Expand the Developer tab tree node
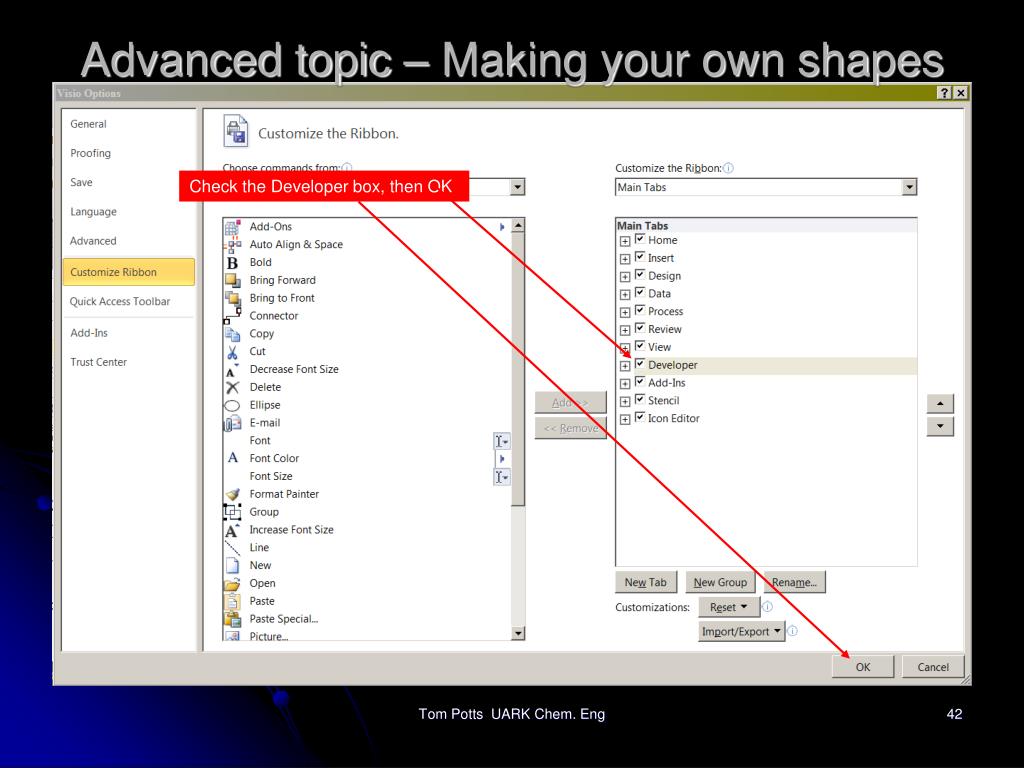The height and width of the screenshot is (768, 1024). pyautogui.click(x=625, y=366)
